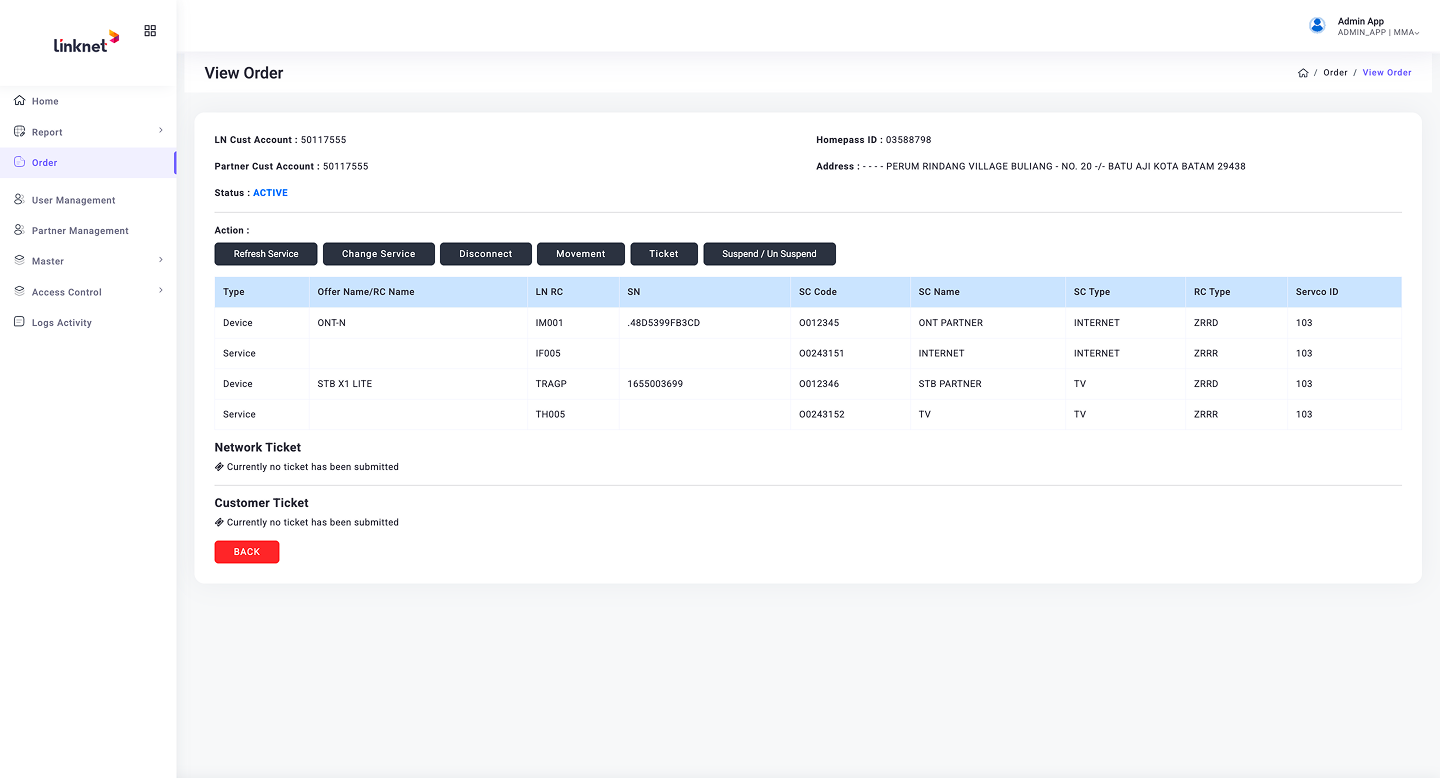Click the Customer Ticket tag icon

pyautogui.click(x=219, y=522)
